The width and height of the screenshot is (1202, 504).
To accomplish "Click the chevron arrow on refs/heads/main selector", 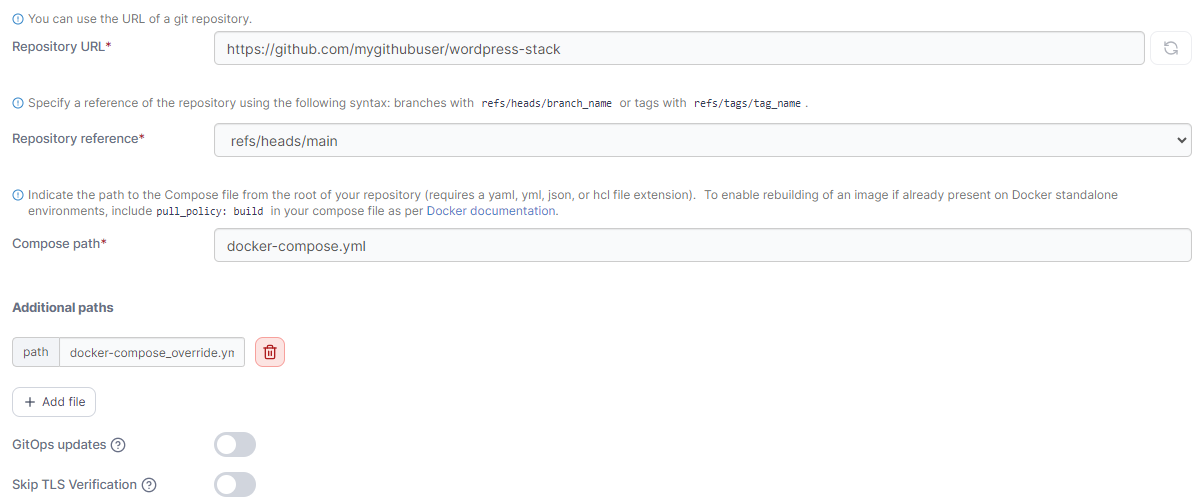I will point(1180,141).
